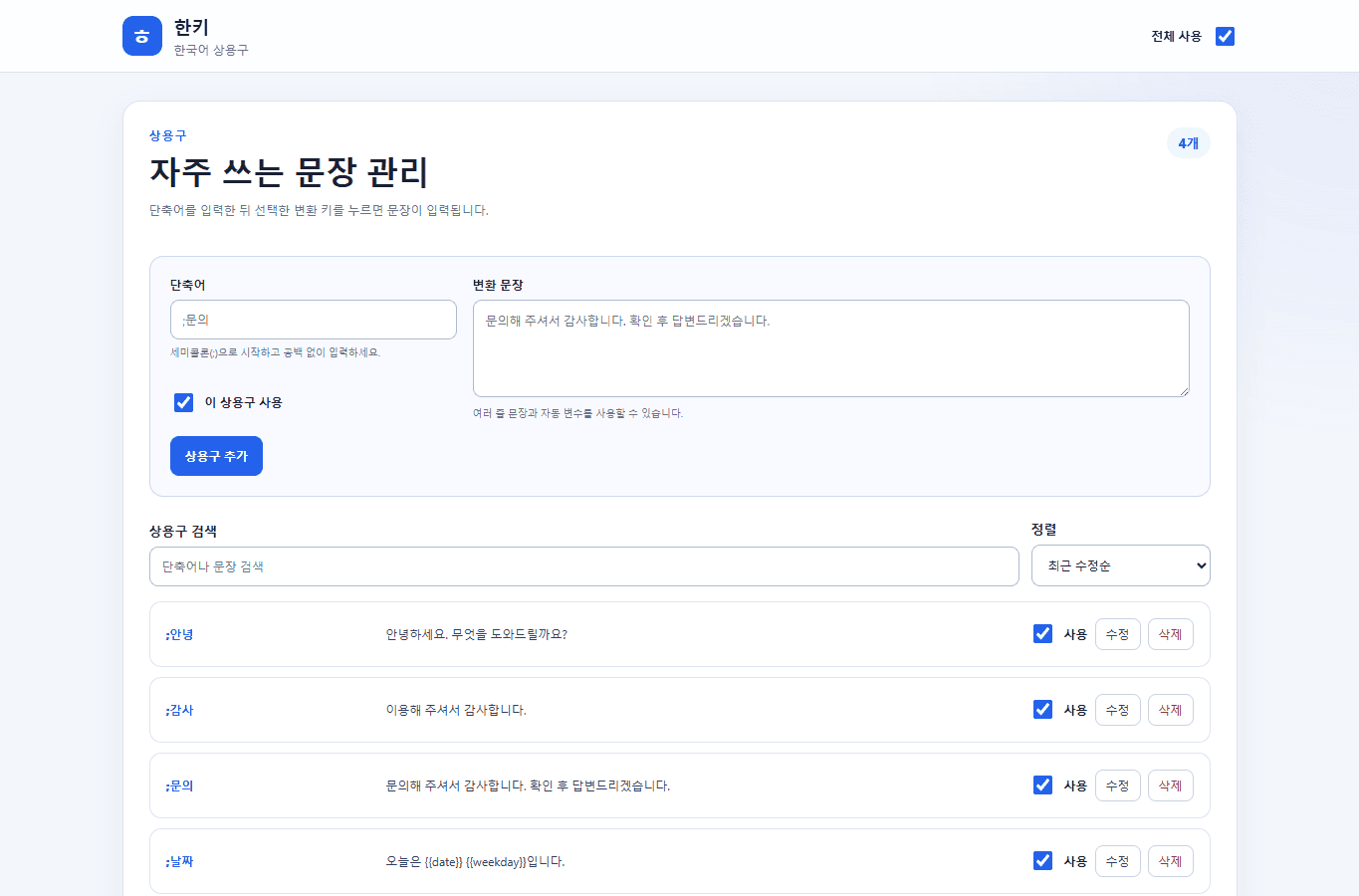The width and height of the screenshot is (1359, 896).
Task: Focus the 단축어 input field
Action: (x=314, y=320)
